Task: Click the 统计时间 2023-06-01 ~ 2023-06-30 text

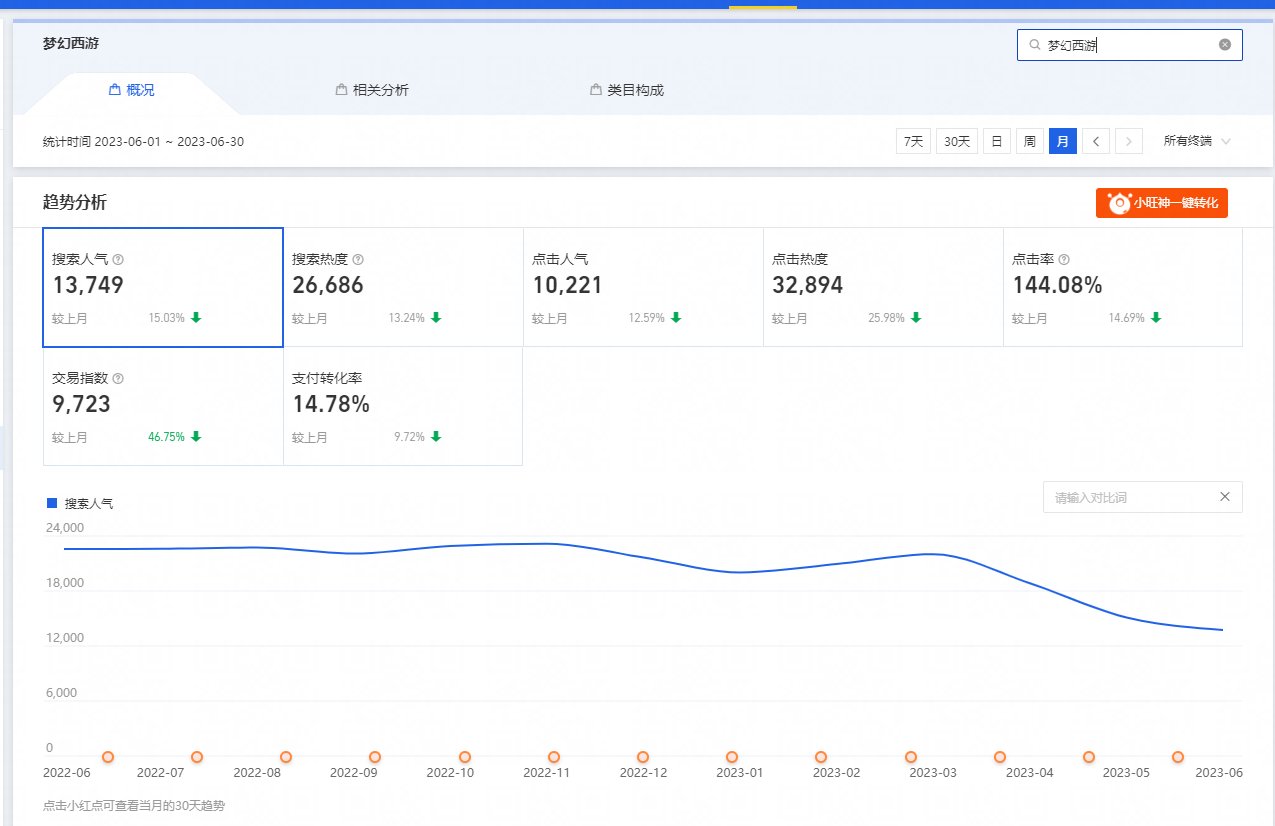Action: [x=144, y=141]
